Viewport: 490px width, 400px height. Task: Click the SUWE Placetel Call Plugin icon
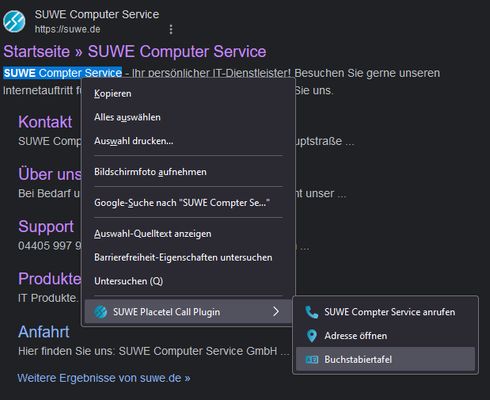(x=101, y=312)
